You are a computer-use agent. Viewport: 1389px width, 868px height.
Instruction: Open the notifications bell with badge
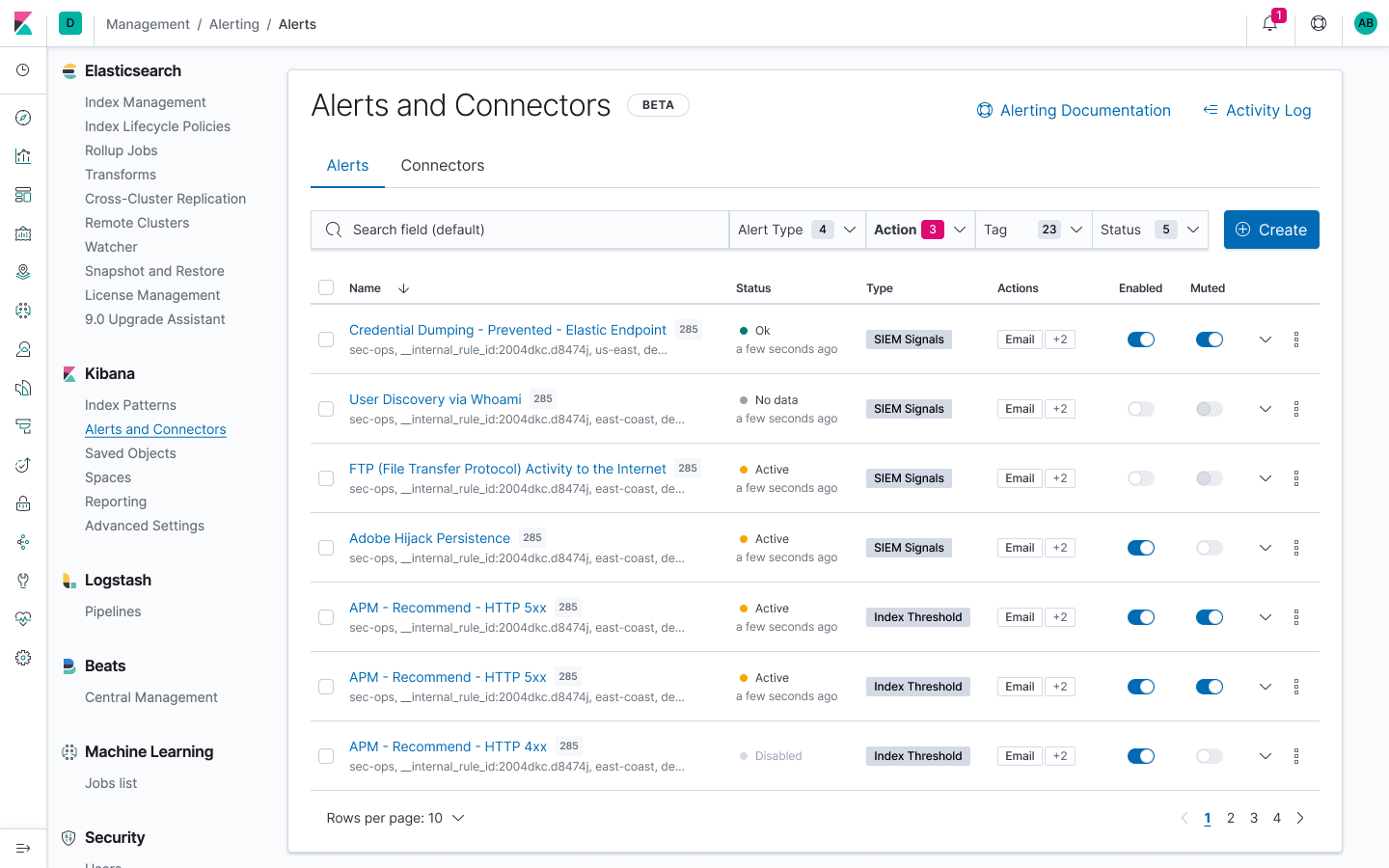tap(1269, 23)
